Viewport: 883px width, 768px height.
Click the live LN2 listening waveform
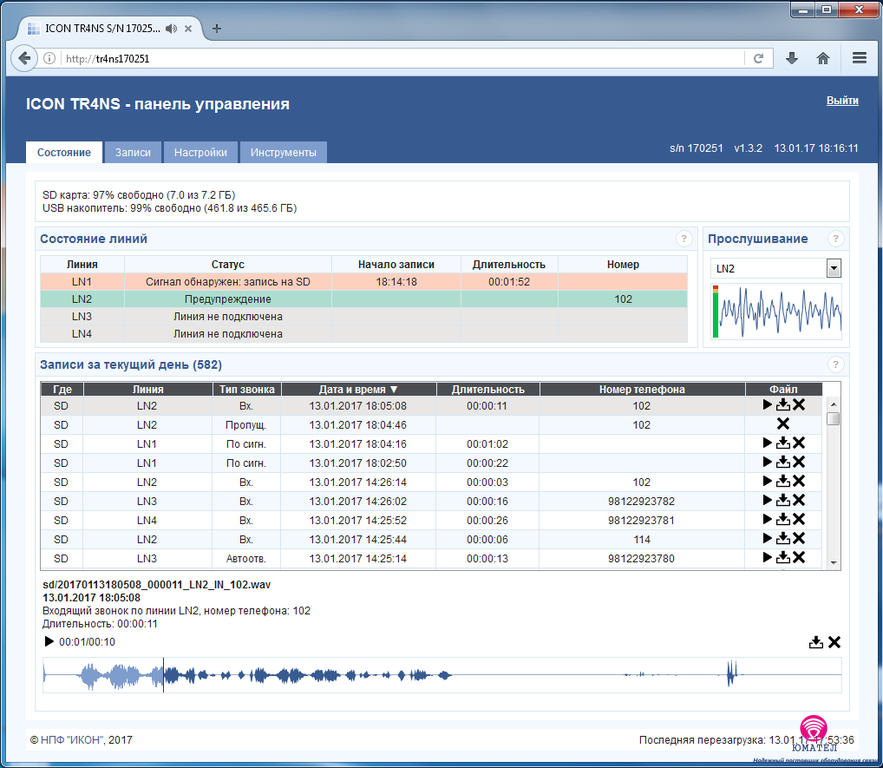777,311
